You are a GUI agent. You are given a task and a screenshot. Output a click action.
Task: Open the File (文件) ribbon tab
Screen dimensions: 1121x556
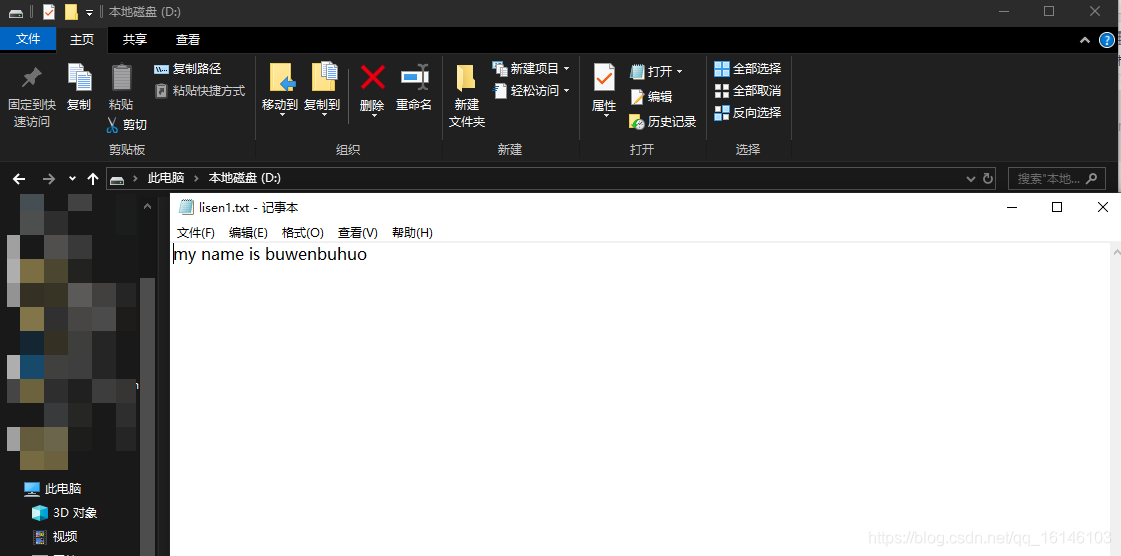tap(28, 39)
